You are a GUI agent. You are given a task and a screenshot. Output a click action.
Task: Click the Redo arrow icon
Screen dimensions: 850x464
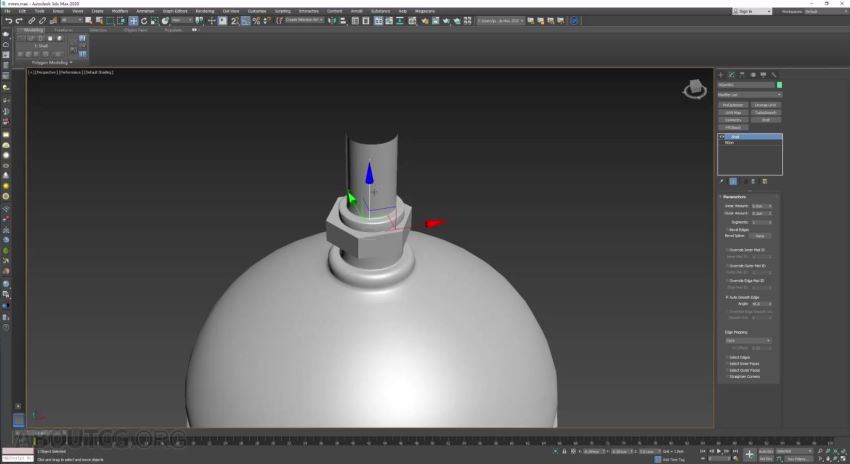[19, 21]
